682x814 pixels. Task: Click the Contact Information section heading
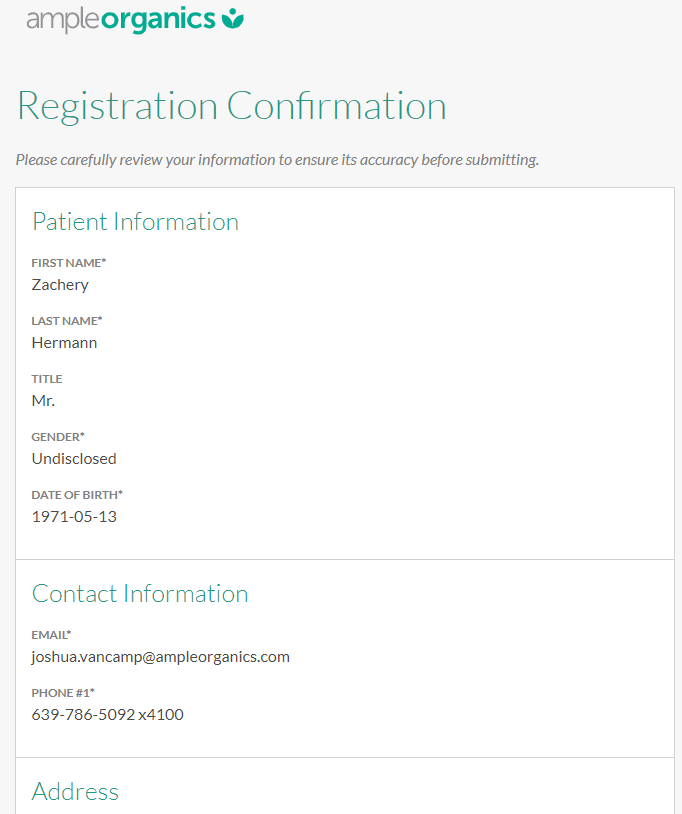(x=140, y=593)
